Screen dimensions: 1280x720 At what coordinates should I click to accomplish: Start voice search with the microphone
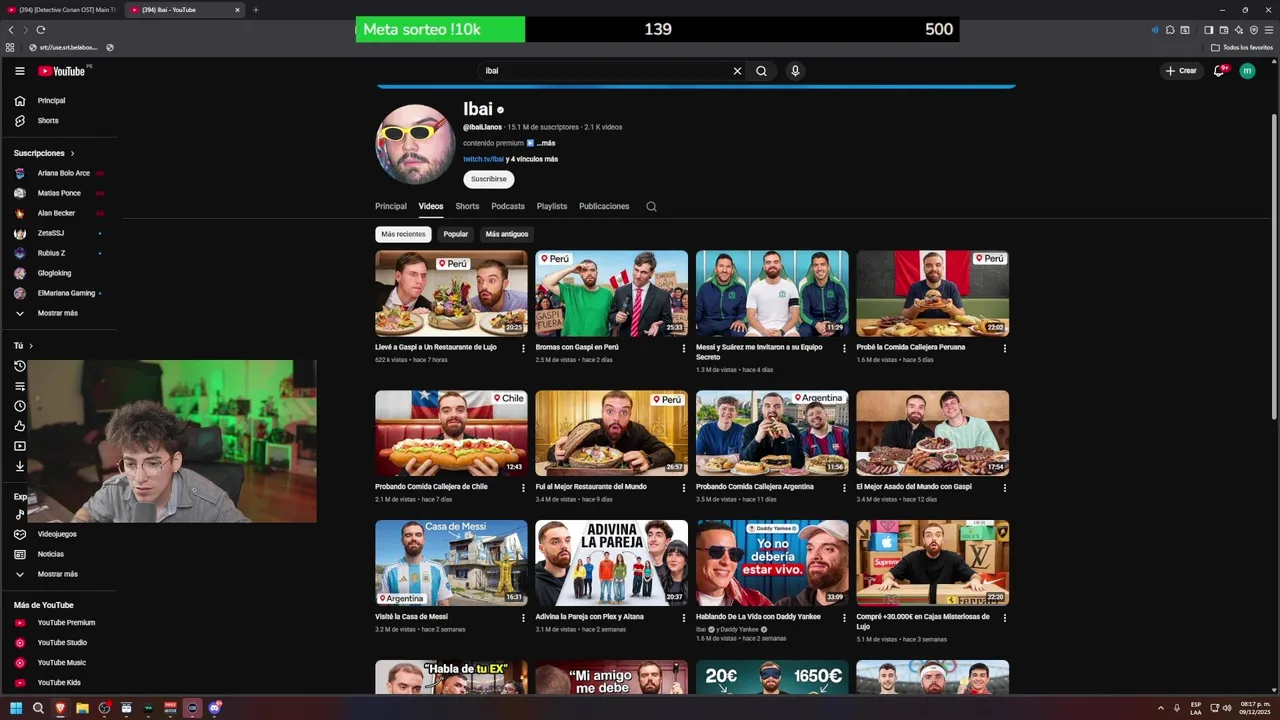(x=795, y=71)
